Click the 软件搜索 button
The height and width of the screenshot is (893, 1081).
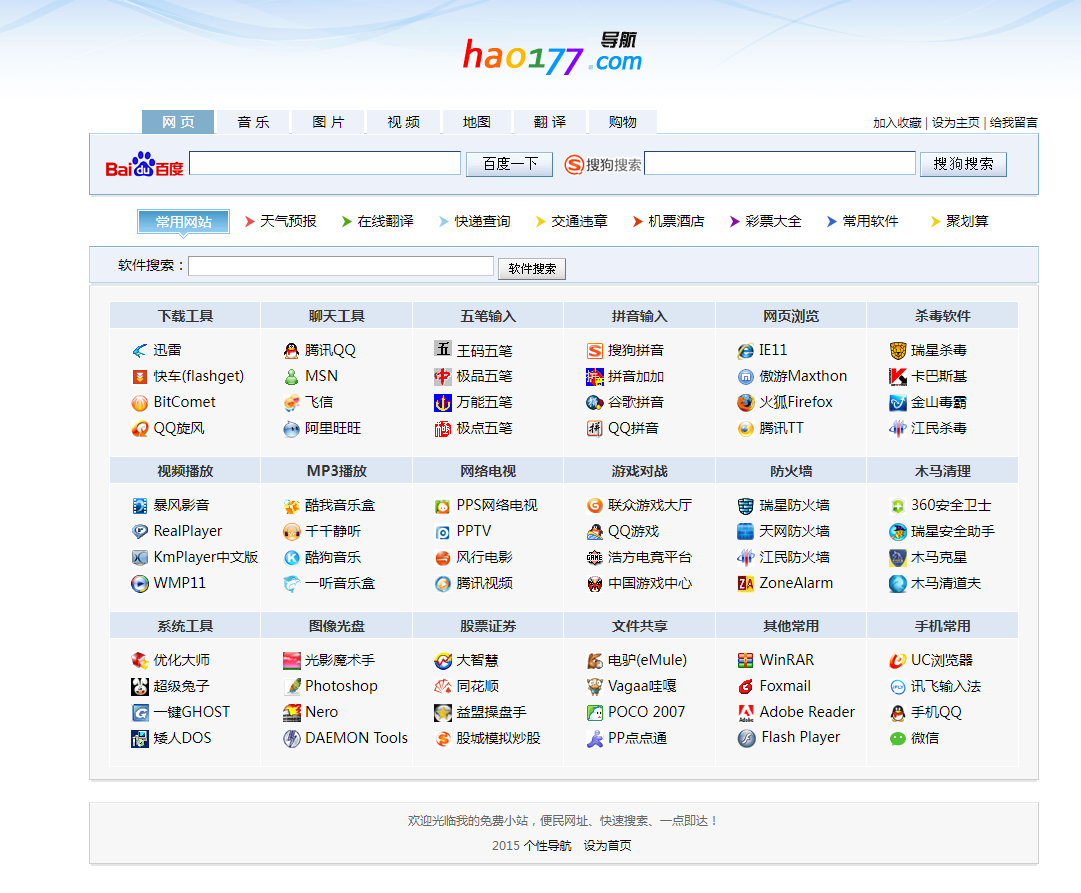click(x=532, y=269)
